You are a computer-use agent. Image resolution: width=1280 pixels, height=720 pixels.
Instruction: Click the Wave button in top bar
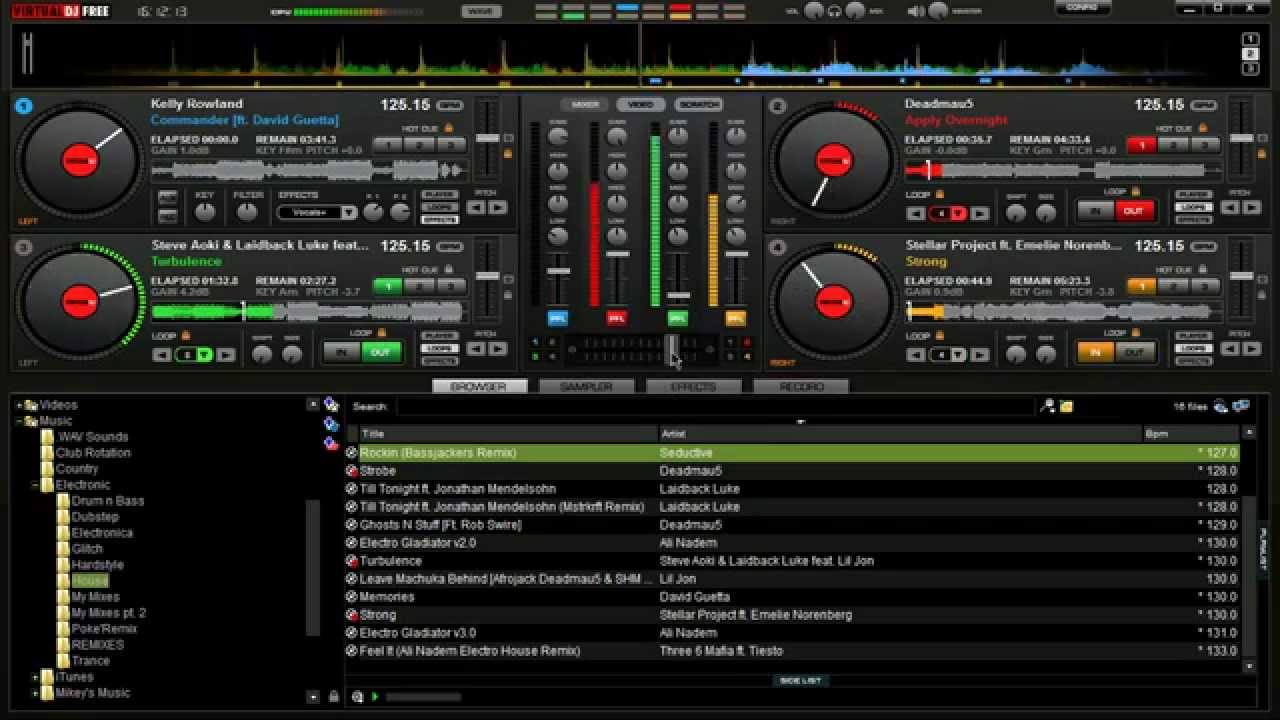tap(481, 12)
